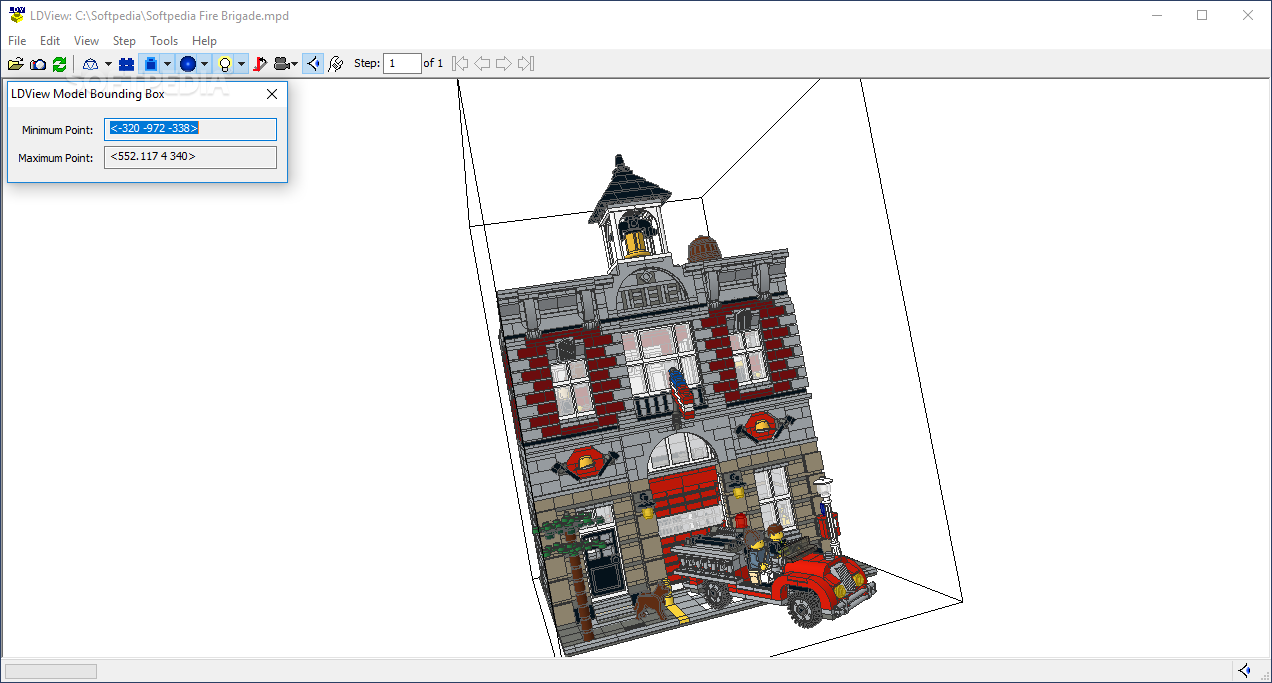Screen dimensions: 1272x683
Task: Click the status bar progress bar
Action: pyautogui.click(x=50, y=671)
